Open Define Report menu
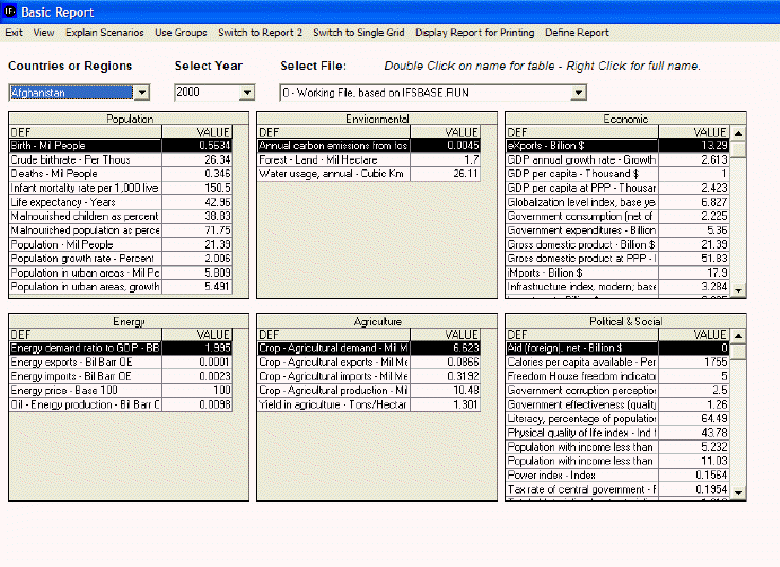The width and height of the screenshot is (780, 567). (x=577, y=33)
